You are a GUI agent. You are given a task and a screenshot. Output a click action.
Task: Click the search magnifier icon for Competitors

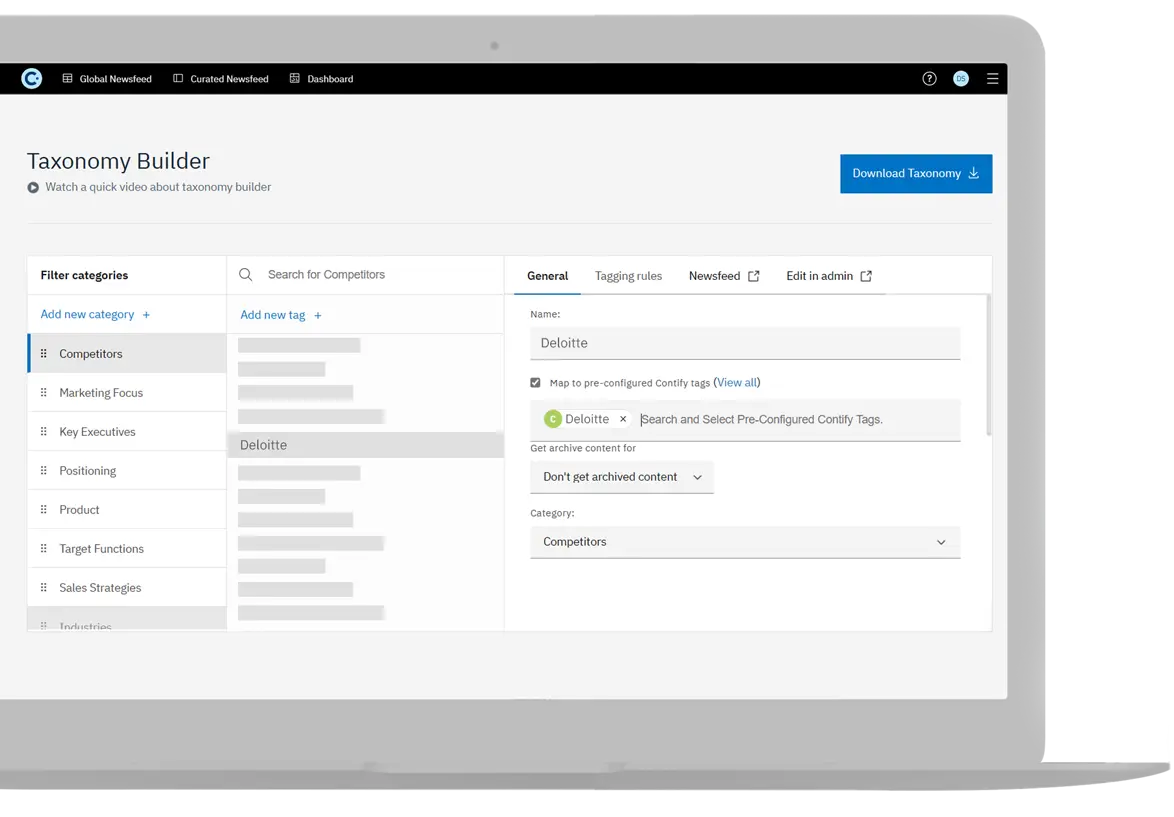tap(246, 275)
